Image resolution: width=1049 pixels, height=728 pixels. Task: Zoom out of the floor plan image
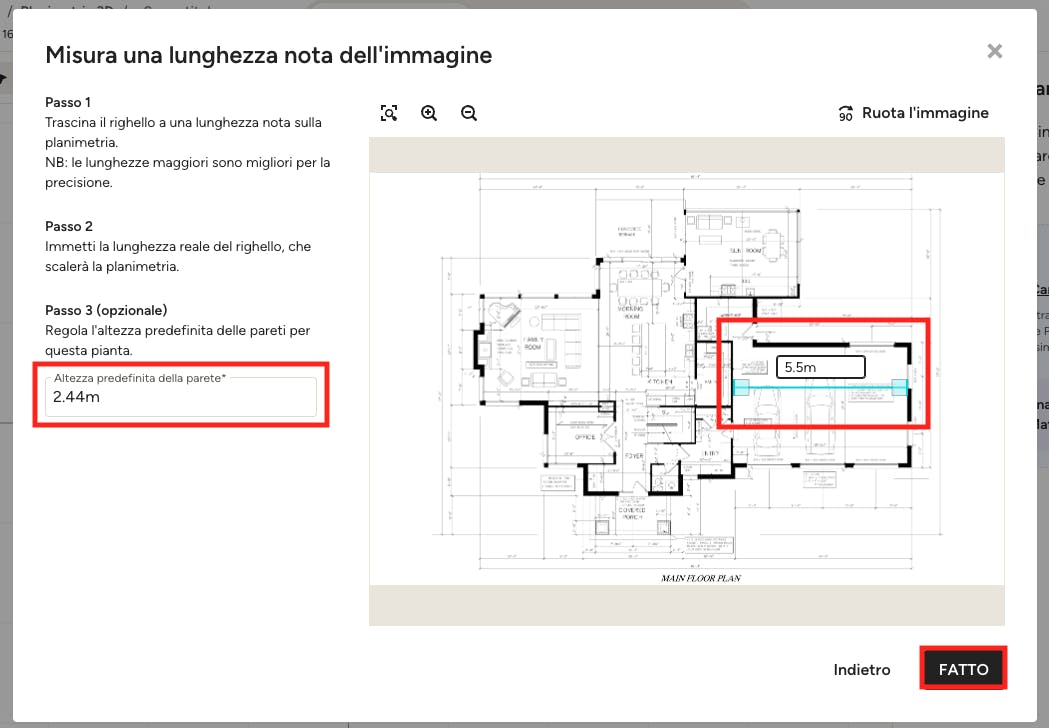pyautogui.click(x=469, y=113)
